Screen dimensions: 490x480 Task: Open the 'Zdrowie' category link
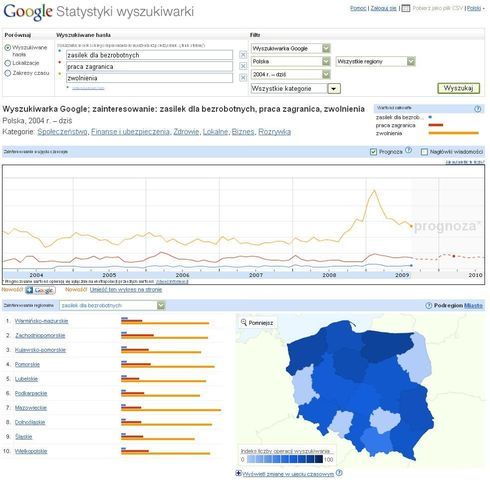click(186, 132)
